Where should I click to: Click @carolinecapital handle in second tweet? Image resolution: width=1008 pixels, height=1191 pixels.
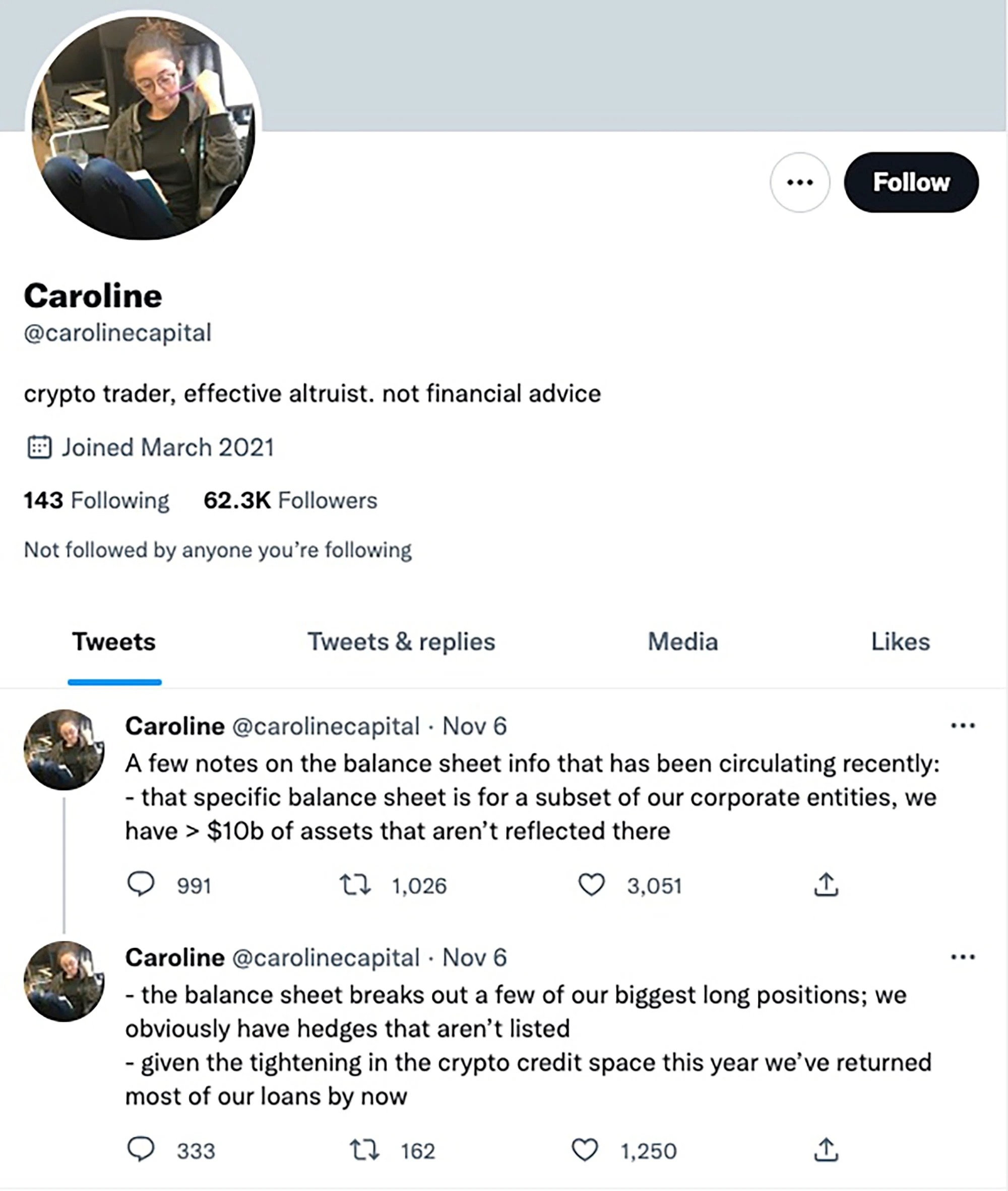[326, 958]
